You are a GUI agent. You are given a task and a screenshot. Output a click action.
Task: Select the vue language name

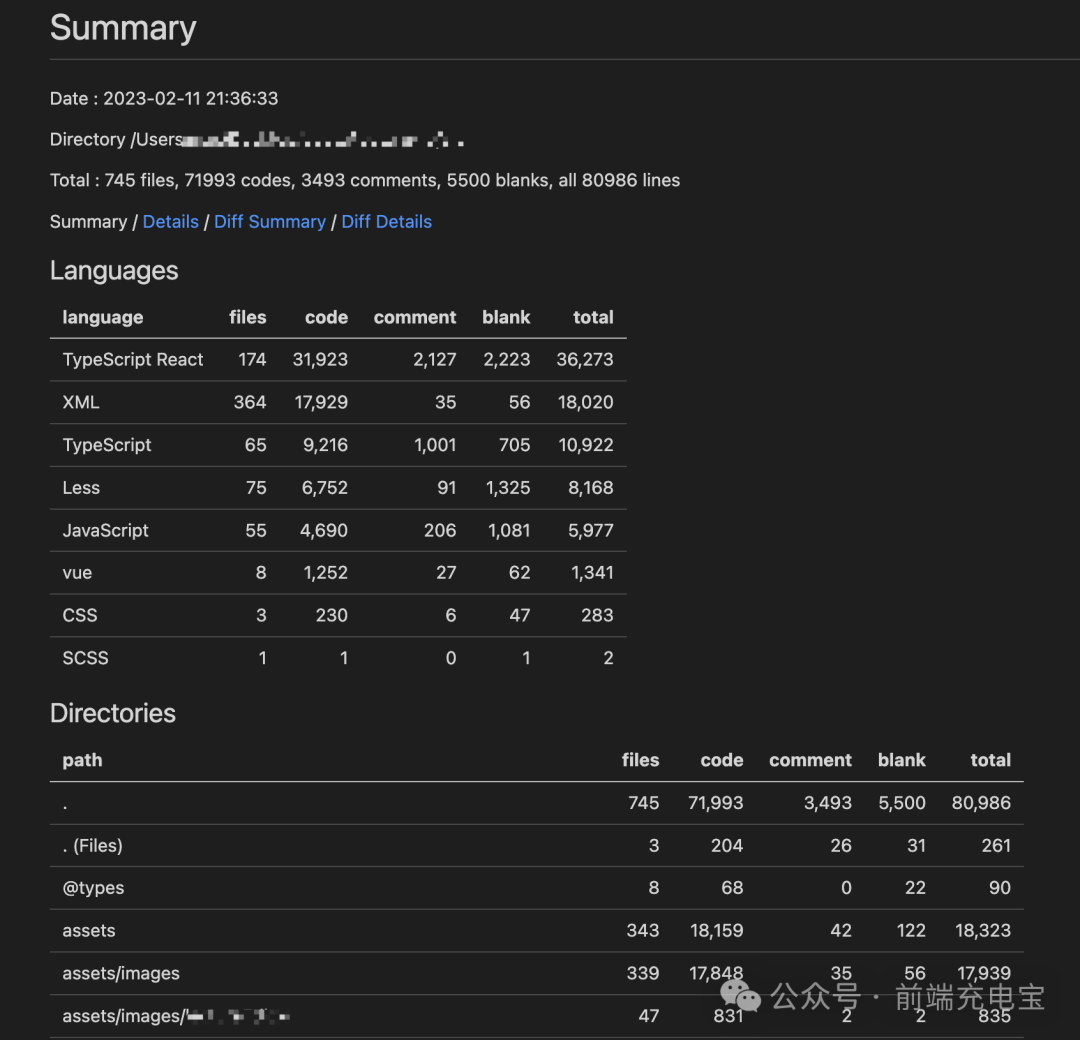coord(77,573)
